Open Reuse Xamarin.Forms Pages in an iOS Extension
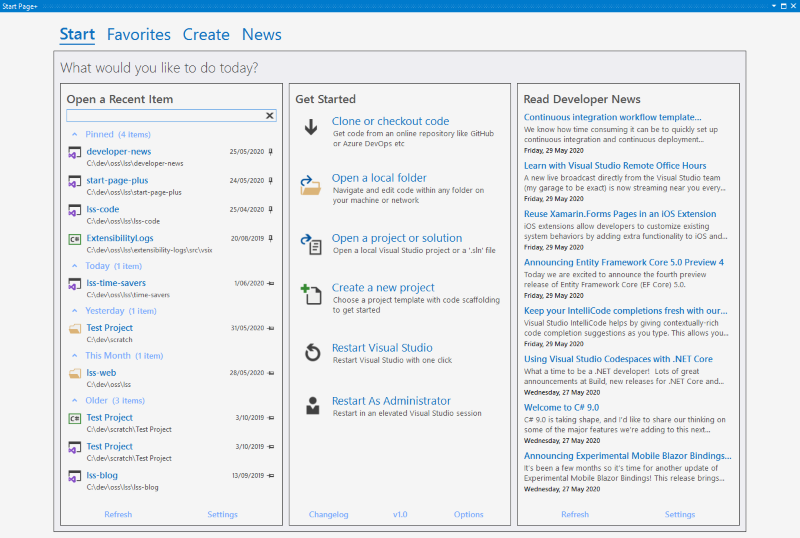The image size is (800, 538). coord(620,214)
